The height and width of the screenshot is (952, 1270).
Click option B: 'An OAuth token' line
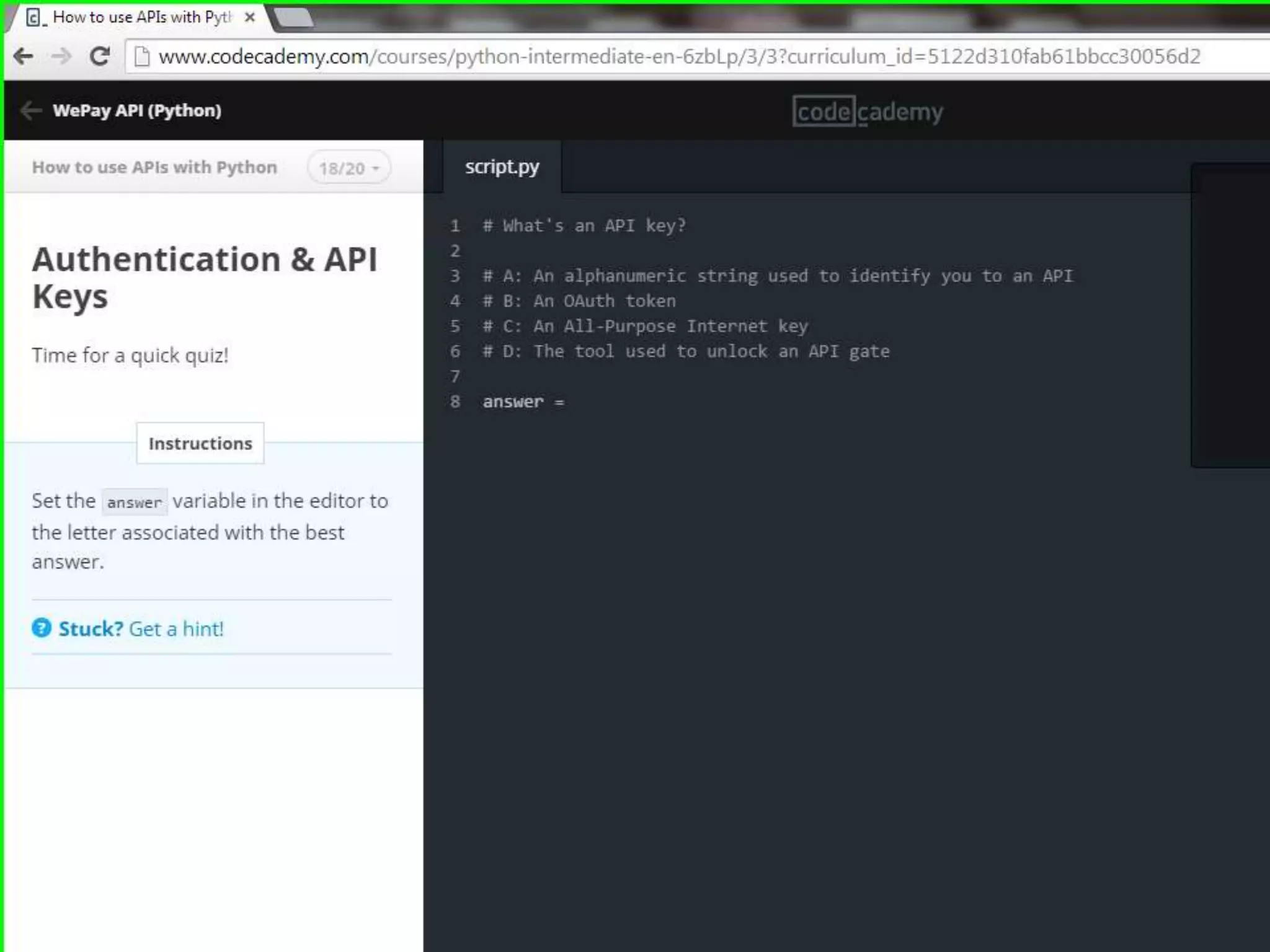579,301
